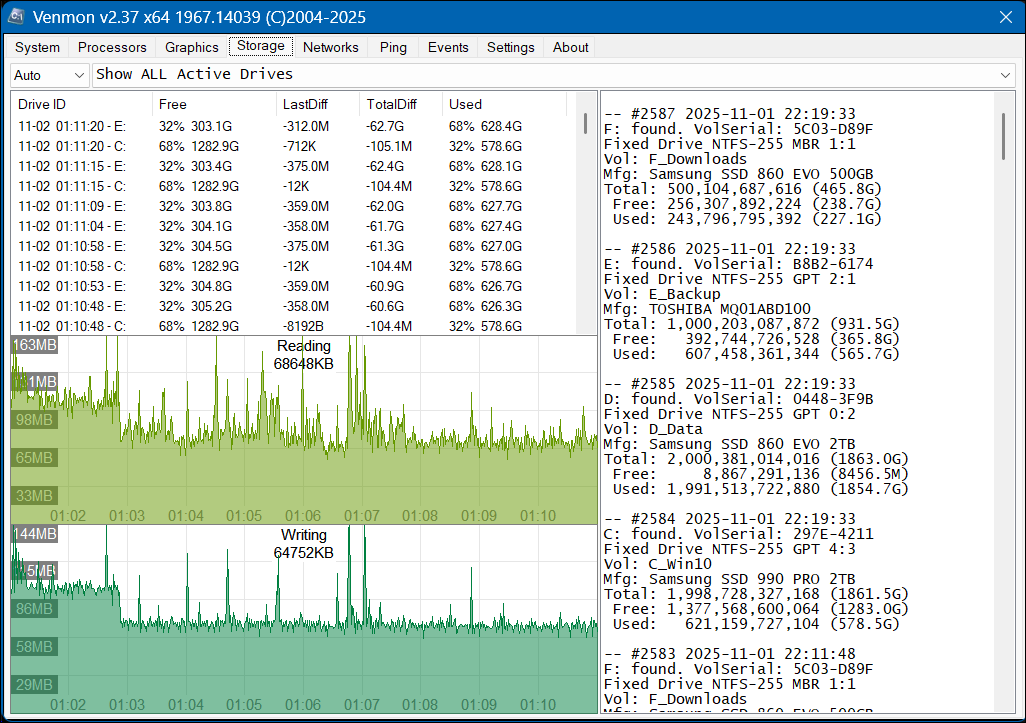
Task: Sort drives by the LastDiff column
Action: pyautogui.click(x=300, y=104)
